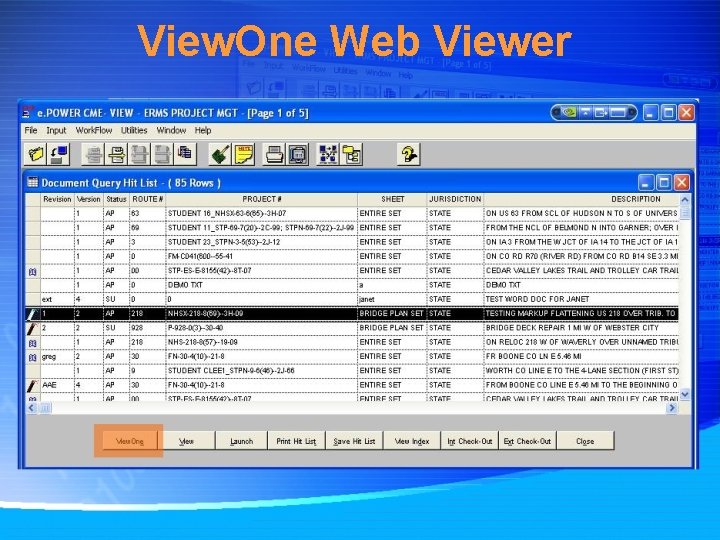The height and width of the screenshot is (540, 720).
Task: Click the vertical scrollbar up arrow
Action: click(685, 200)
